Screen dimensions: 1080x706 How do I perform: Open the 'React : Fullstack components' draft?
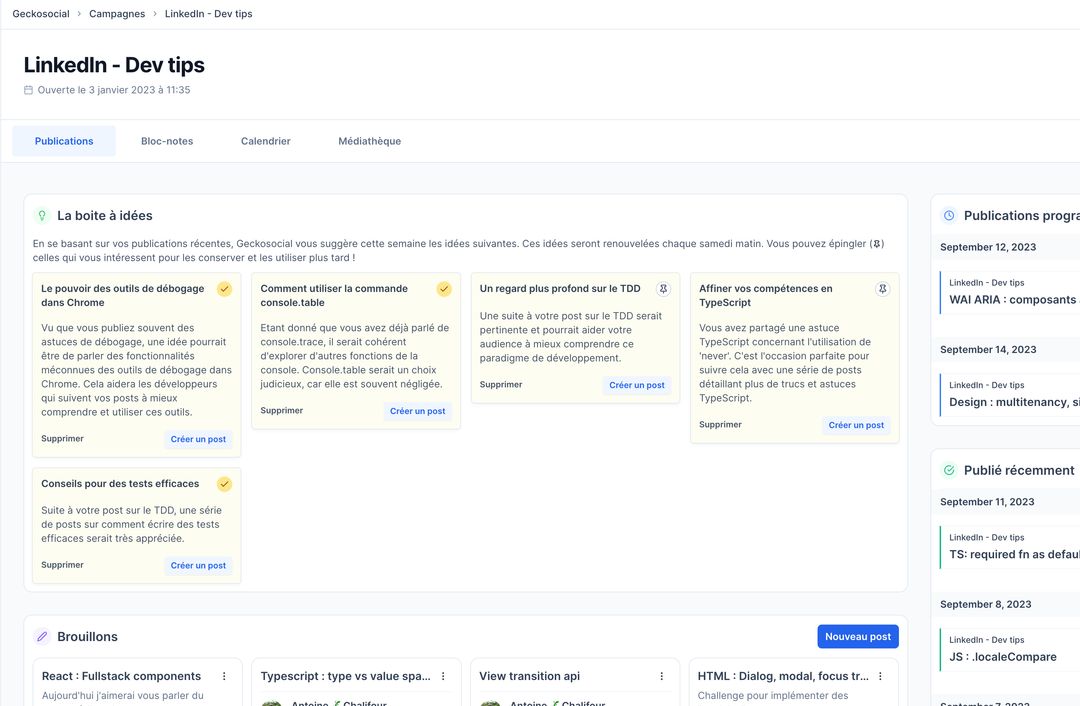(121, 676)
